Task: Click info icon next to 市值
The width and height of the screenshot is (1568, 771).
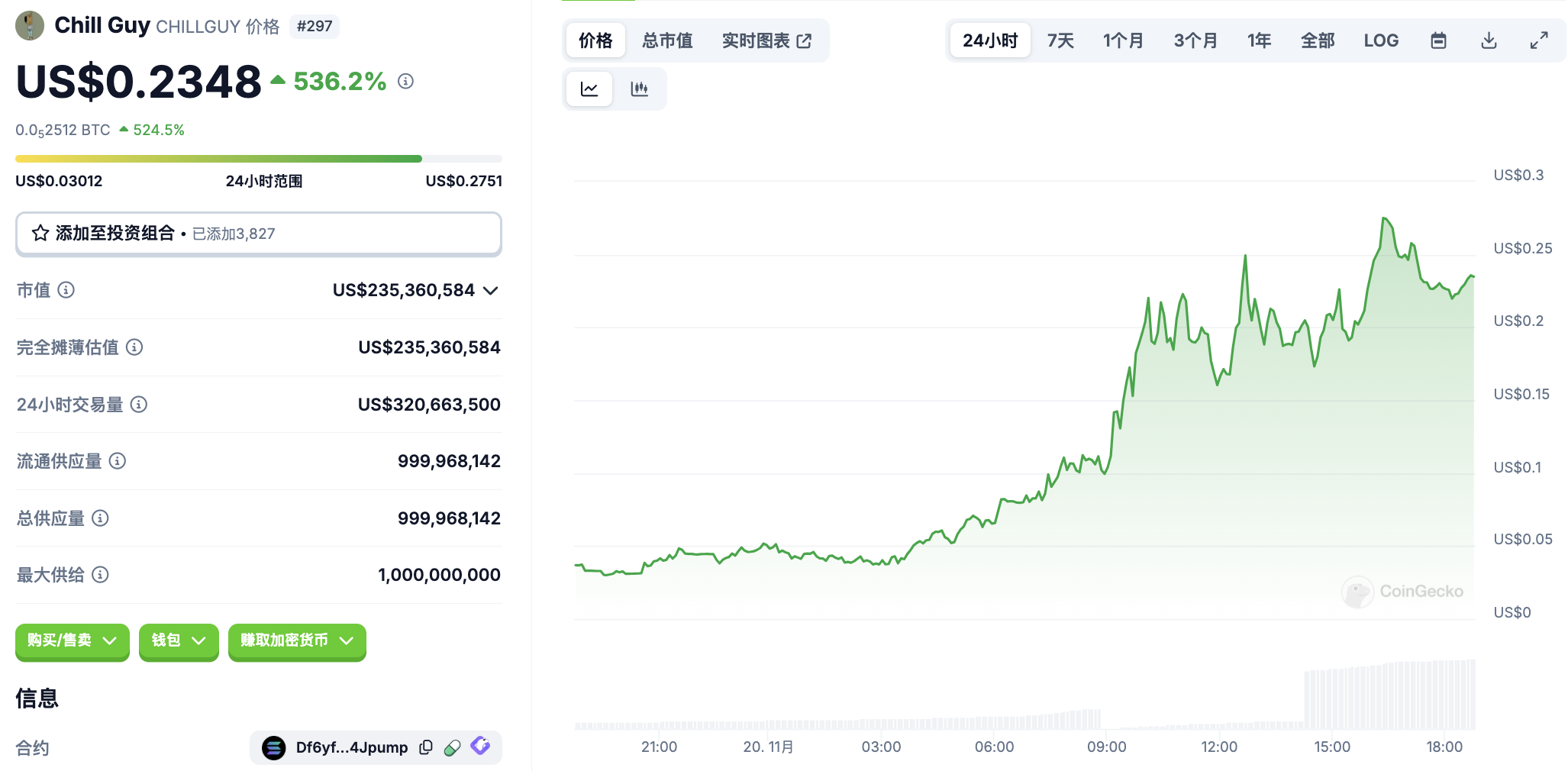Action: pos(66,290)
